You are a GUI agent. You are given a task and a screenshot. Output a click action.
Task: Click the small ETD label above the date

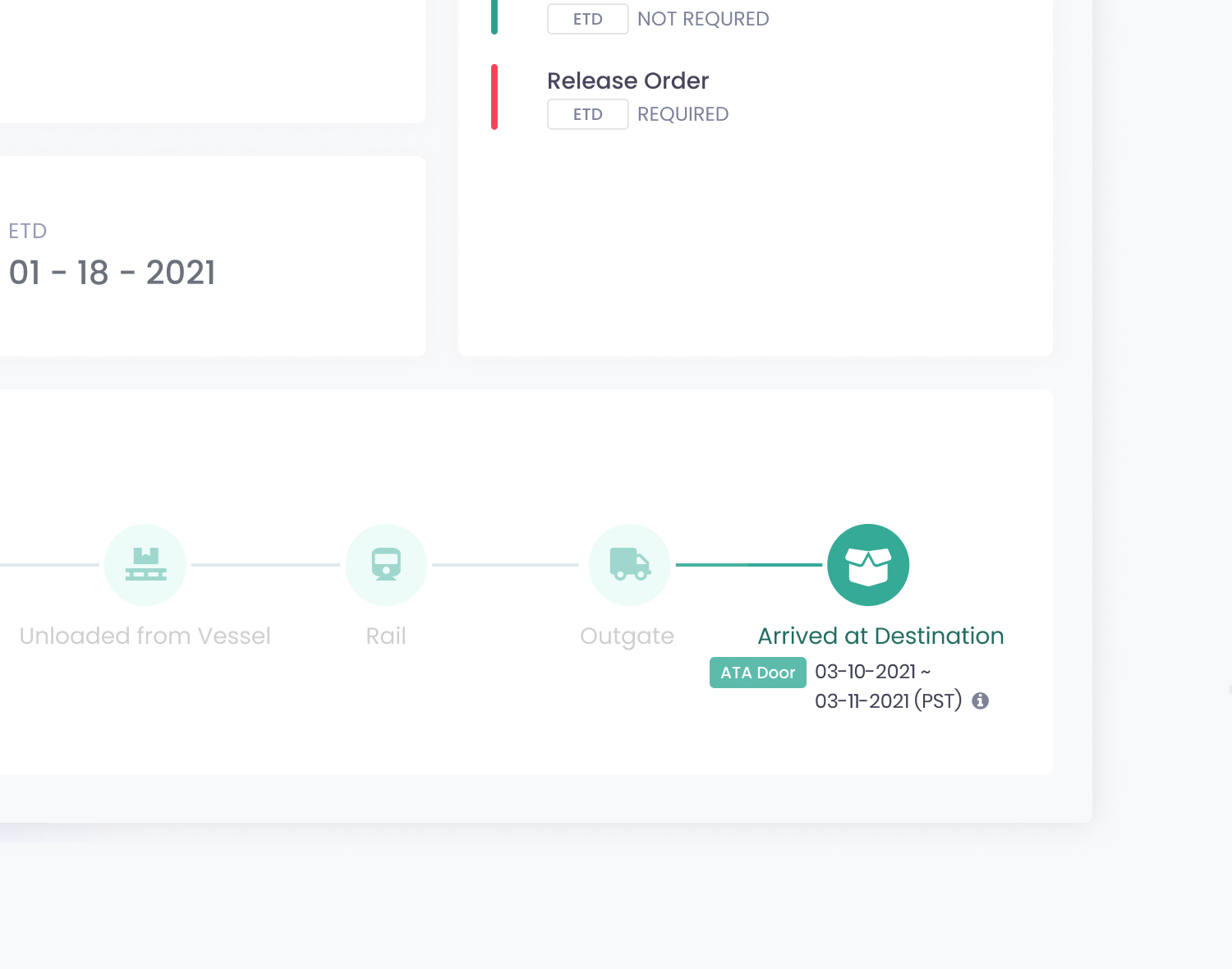coord(28,231)
